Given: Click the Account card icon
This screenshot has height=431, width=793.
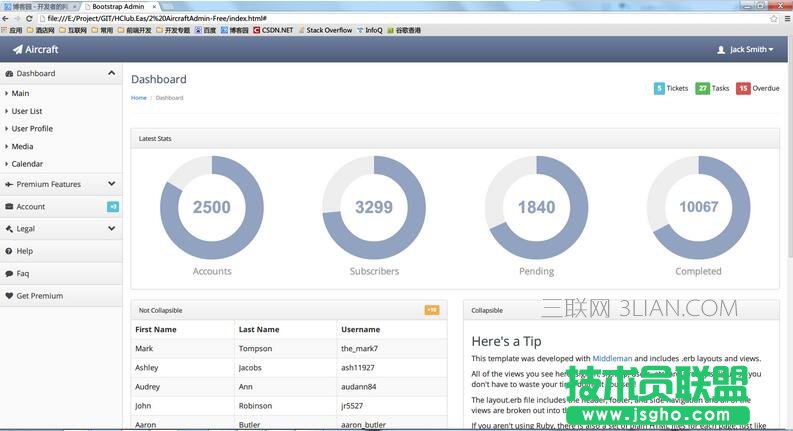Looking at the screenshot, I should (9, 206).
